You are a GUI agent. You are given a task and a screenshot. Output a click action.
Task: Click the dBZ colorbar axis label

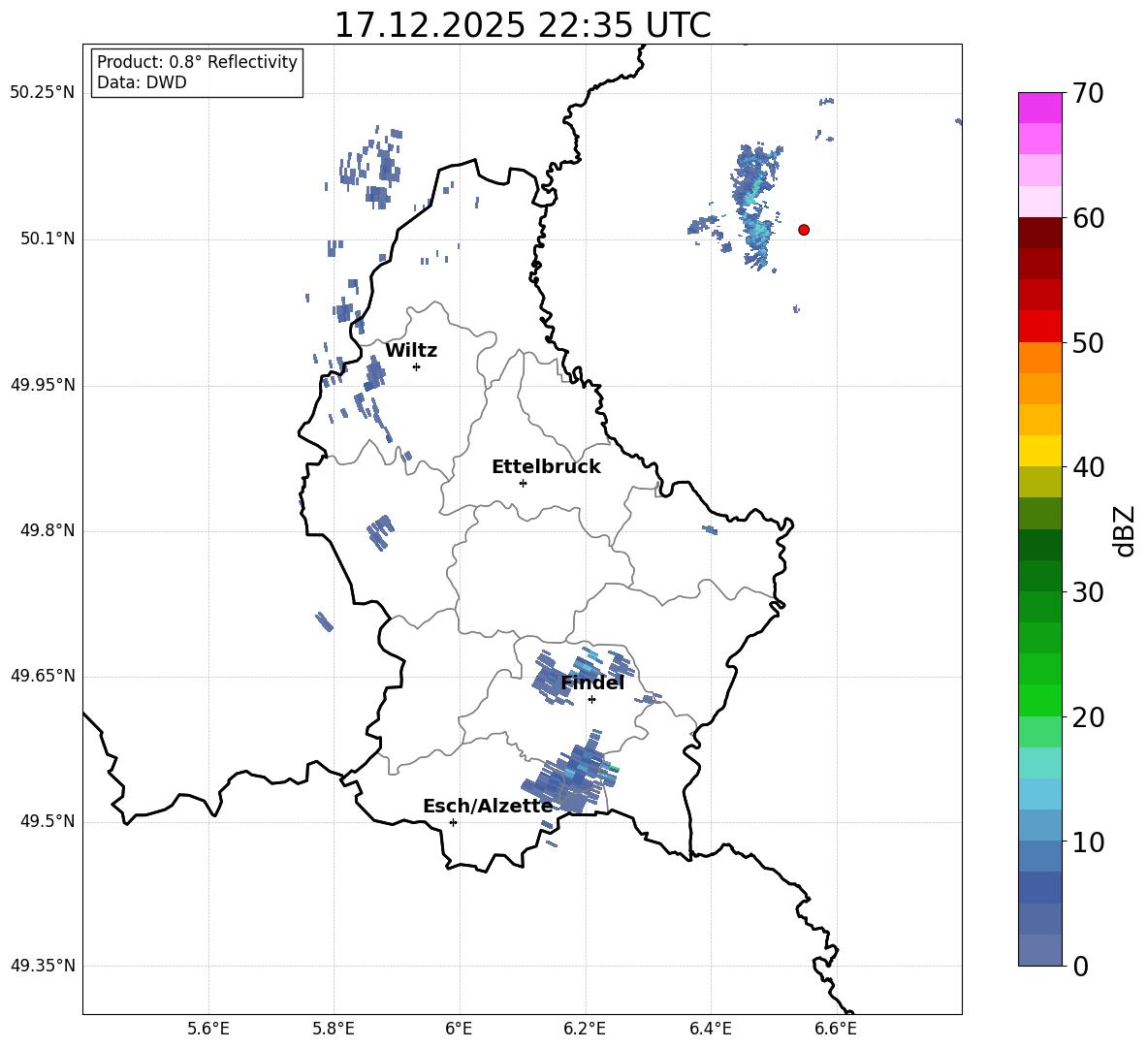pyautogui.click(x=1126, y=530)
